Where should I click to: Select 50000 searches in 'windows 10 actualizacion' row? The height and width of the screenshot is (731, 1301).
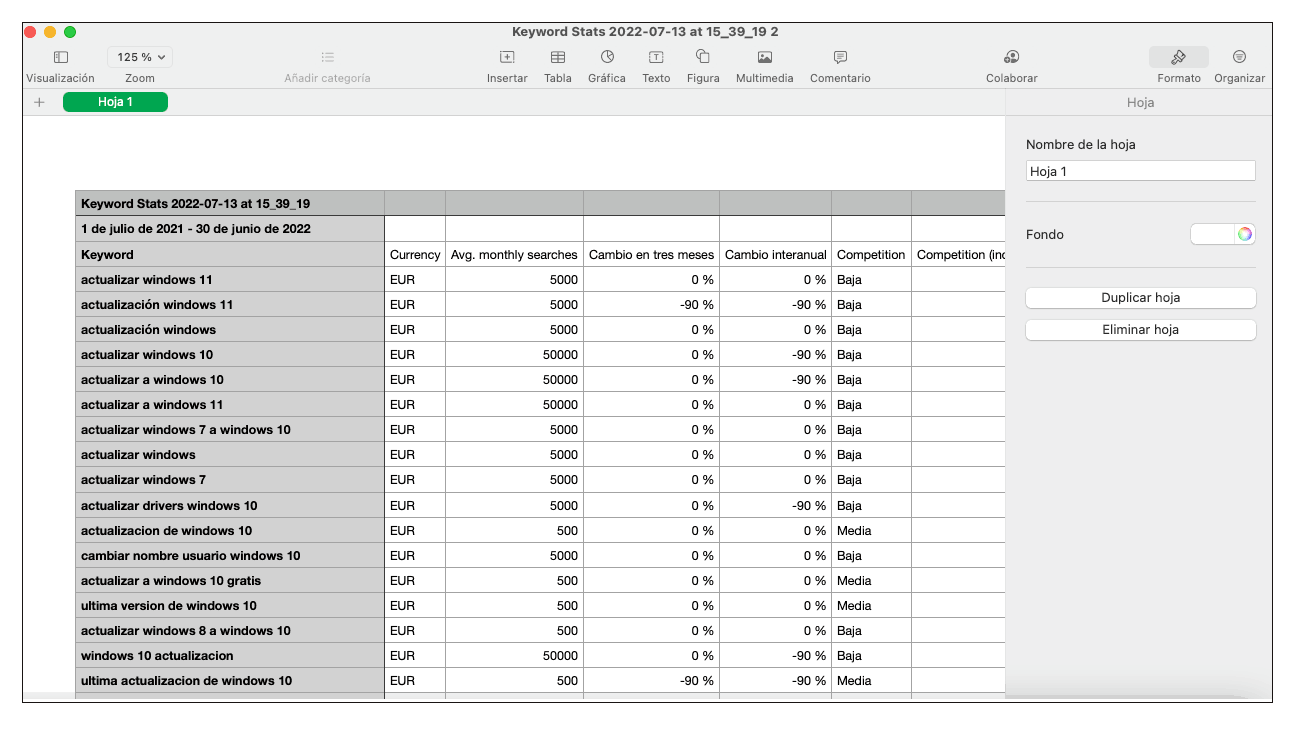coord(514,656)
